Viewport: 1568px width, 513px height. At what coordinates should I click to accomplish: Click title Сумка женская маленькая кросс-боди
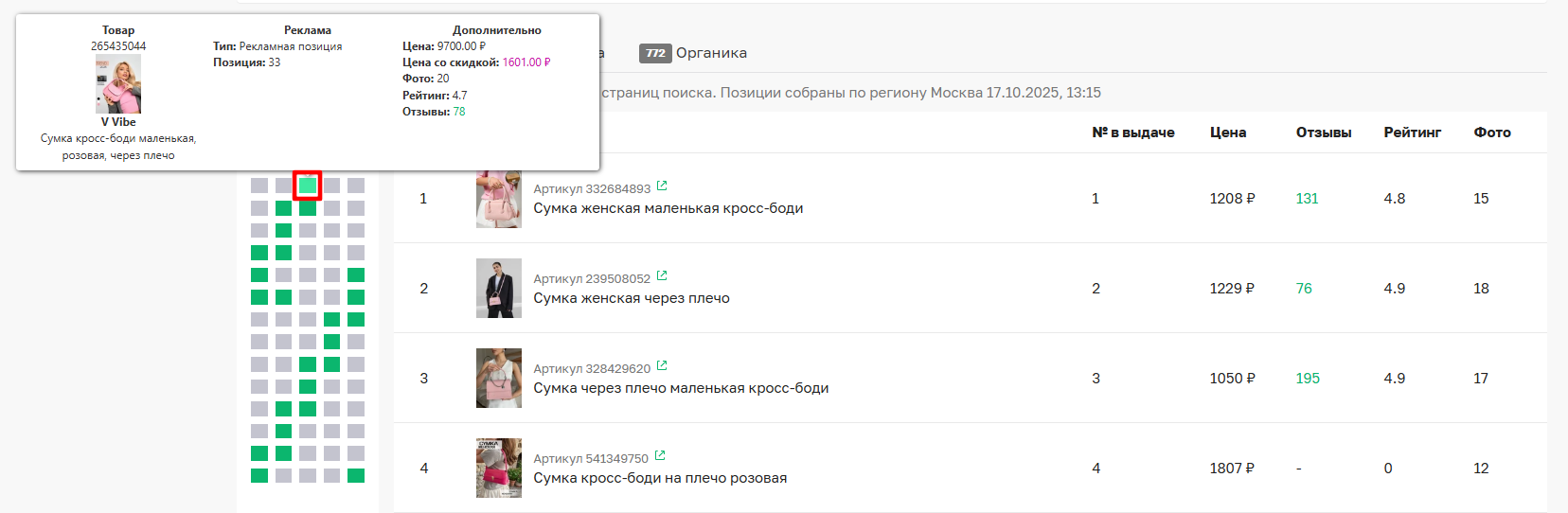[668, 208]
